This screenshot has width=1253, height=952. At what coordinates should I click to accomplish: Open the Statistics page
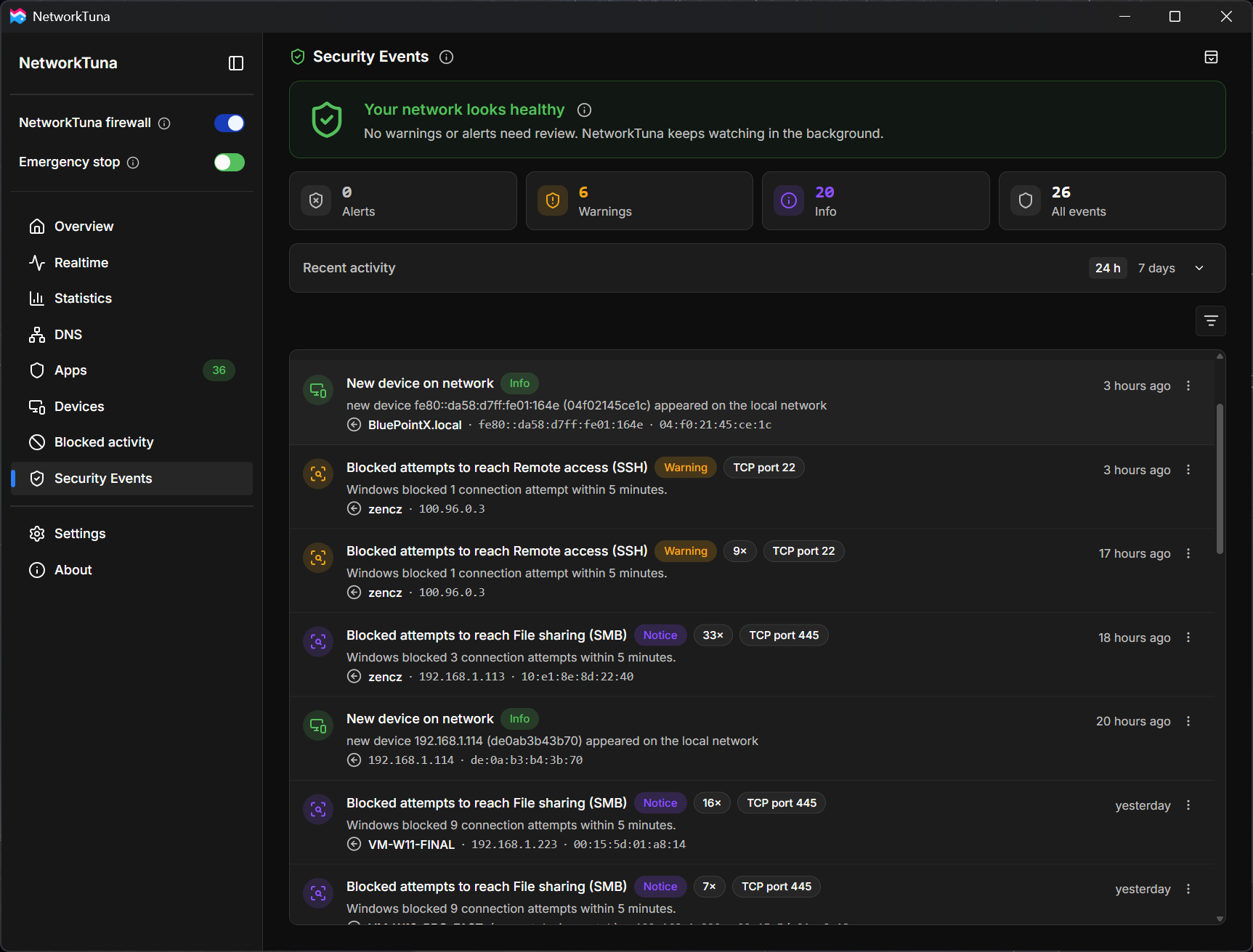click(131, 298)
